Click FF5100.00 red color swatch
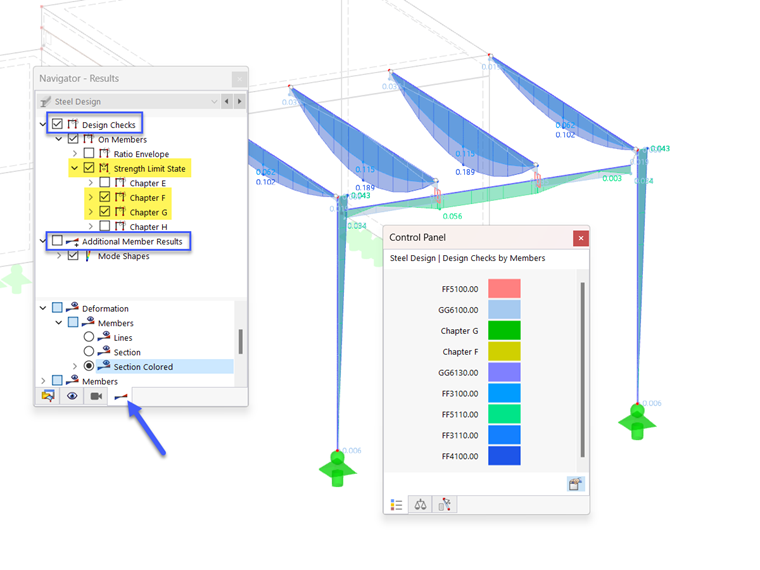760x570 pixels. click(504, 288)
